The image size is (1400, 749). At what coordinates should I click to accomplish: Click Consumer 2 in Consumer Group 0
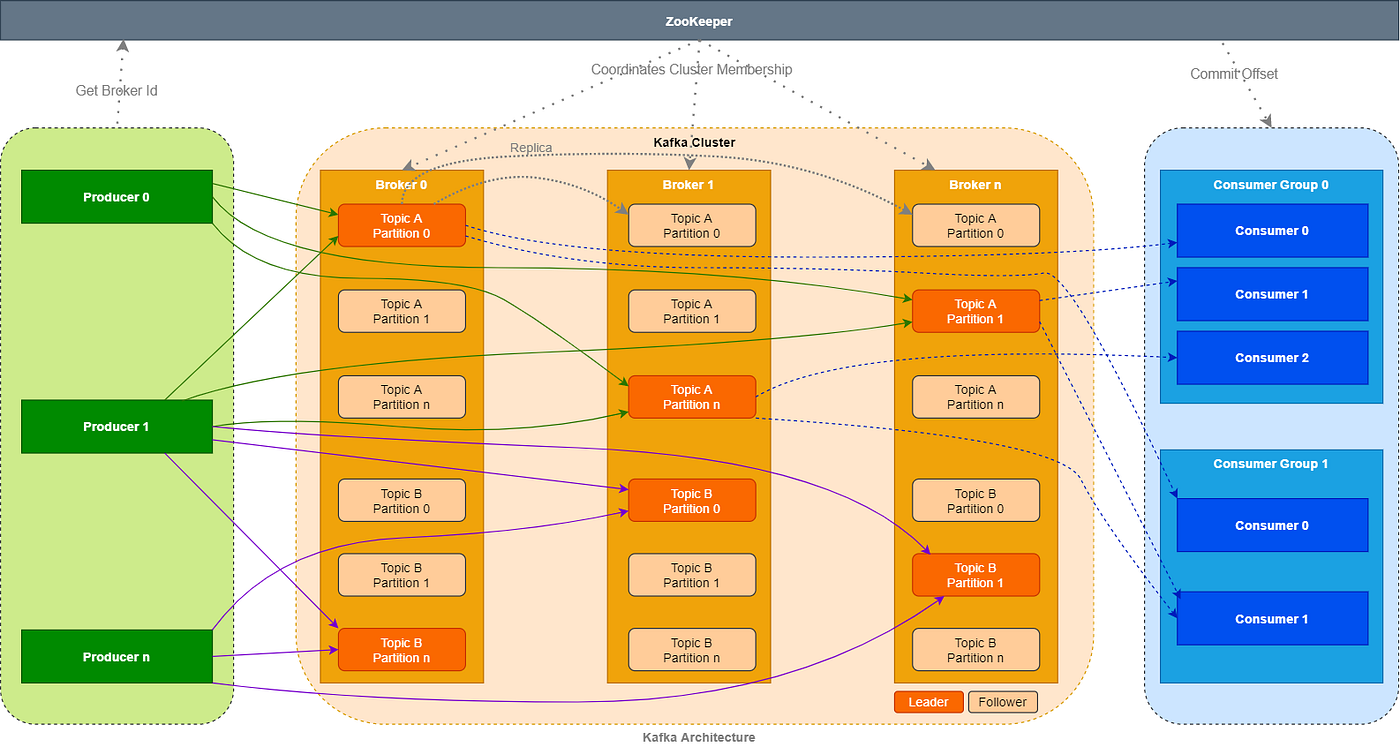pos(1271,357)
